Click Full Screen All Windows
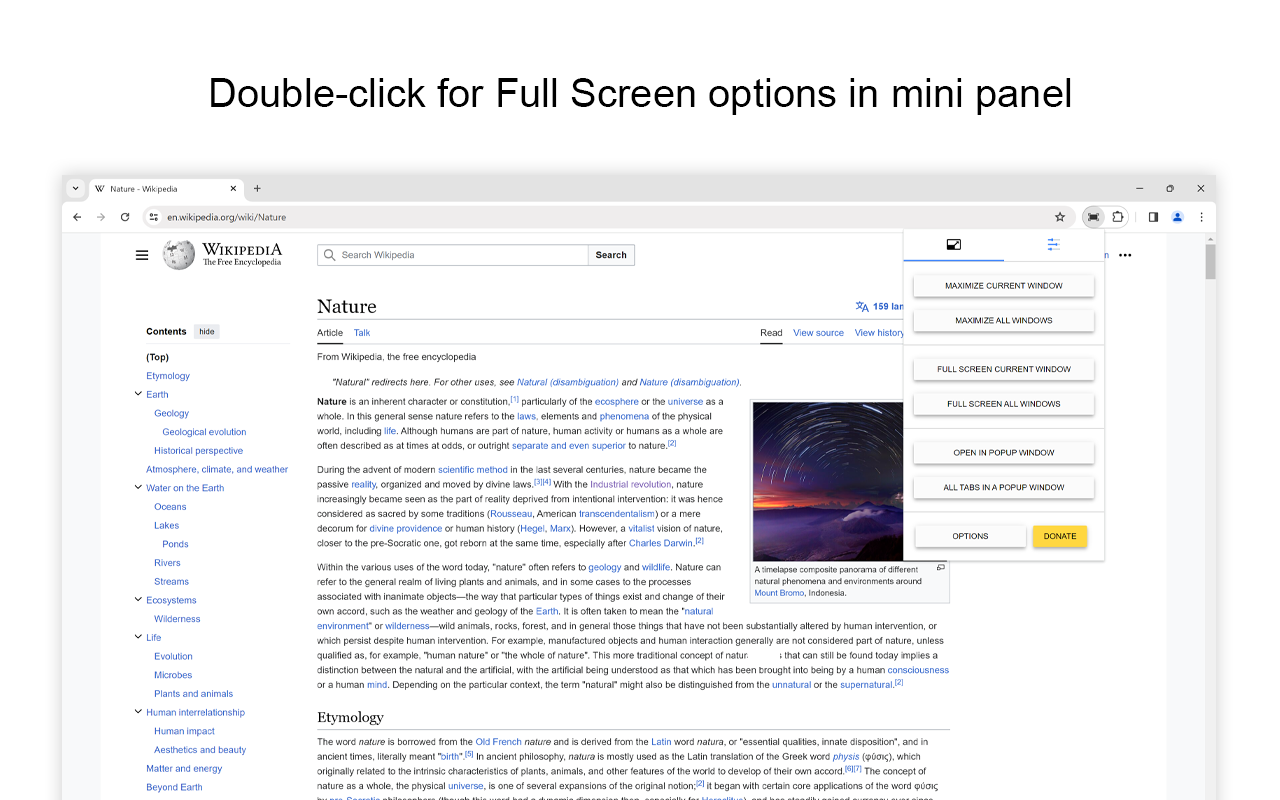The height and width of the screenshot is (800, 1280). tap(1003, 403)
